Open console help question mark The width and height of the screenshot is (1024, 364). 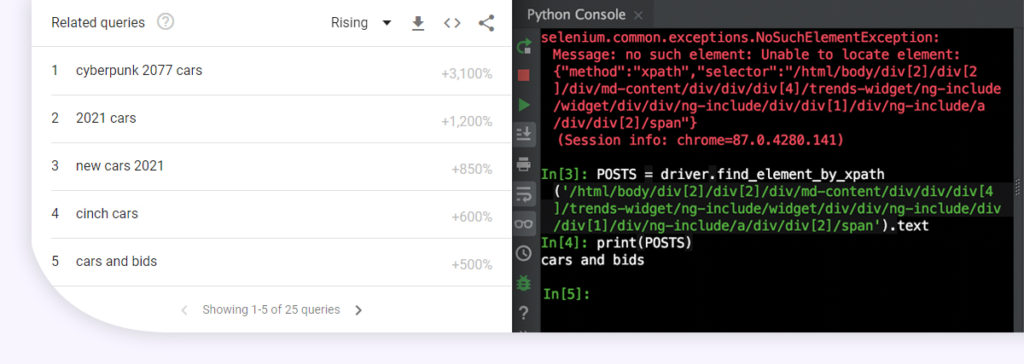[524, 313]
